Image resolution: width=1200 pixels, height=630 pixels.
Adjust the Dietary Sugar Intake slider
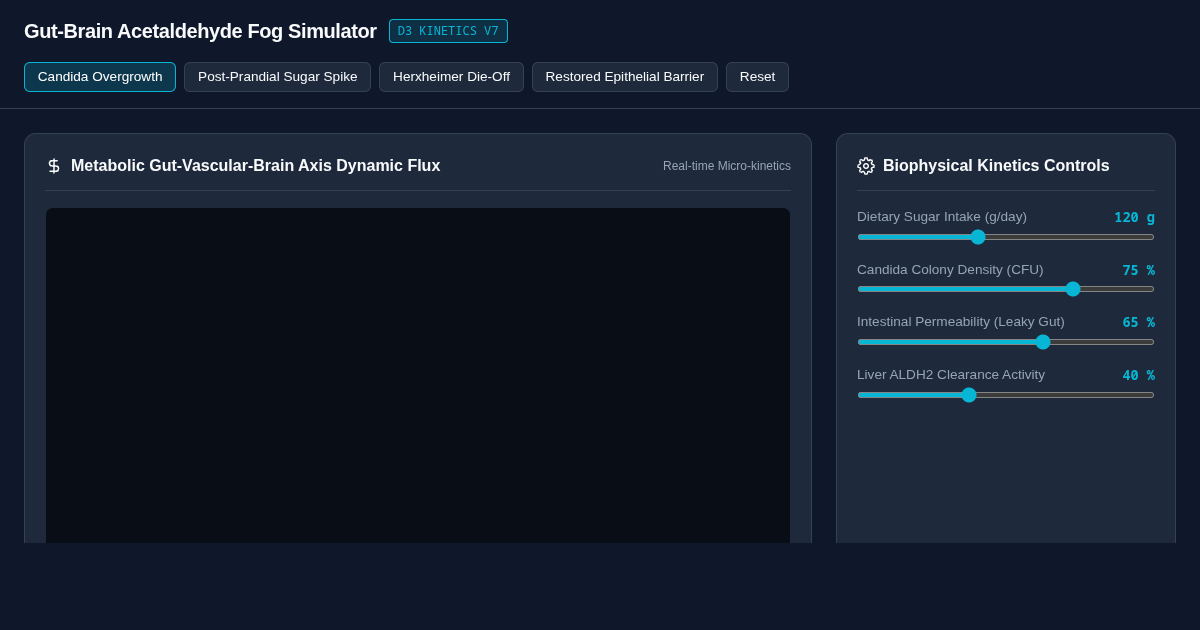coord(1006,237)
